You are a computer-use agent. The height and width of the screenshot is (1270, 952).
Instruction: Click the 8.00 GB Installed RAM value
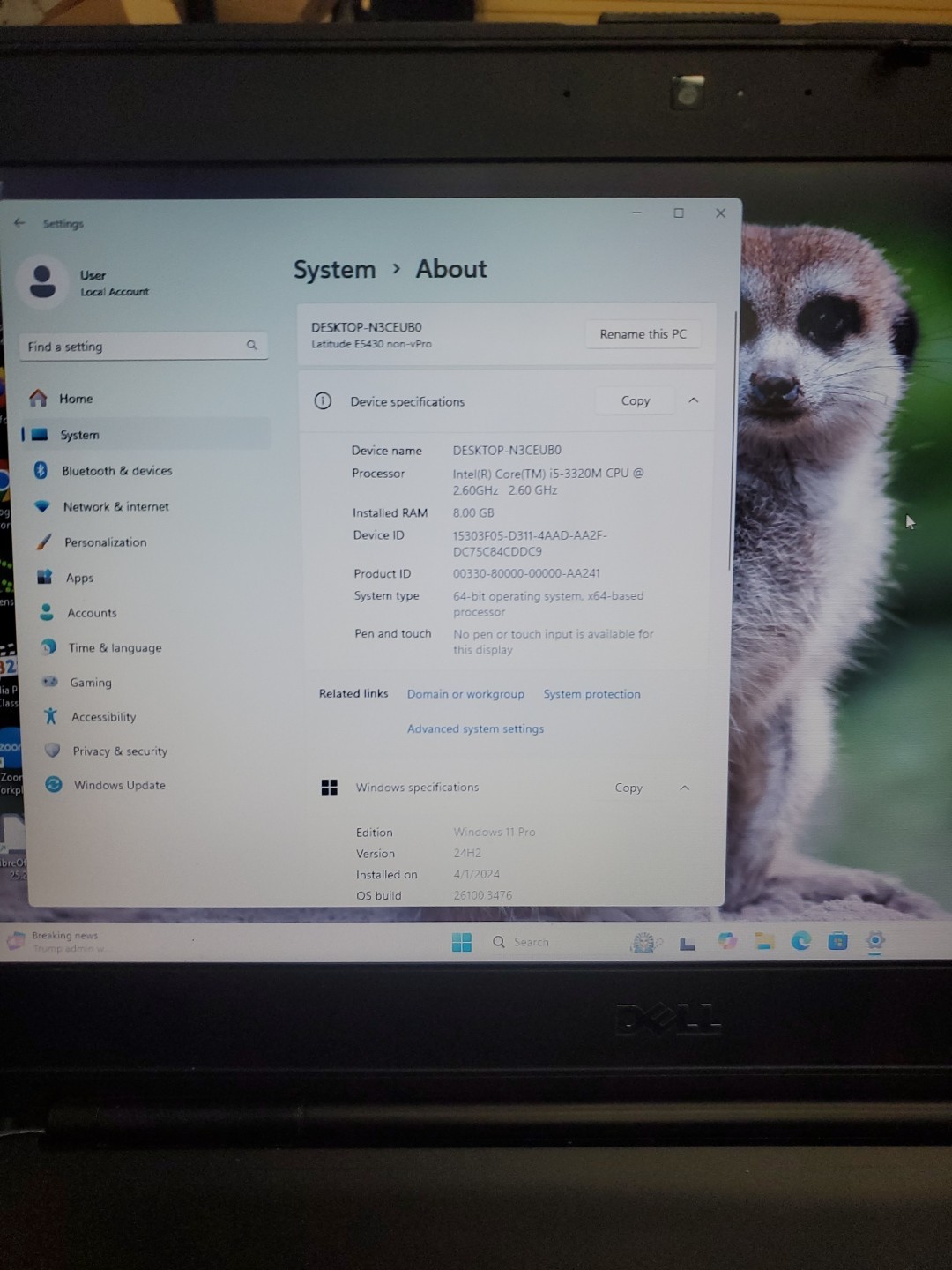point(473,512)
